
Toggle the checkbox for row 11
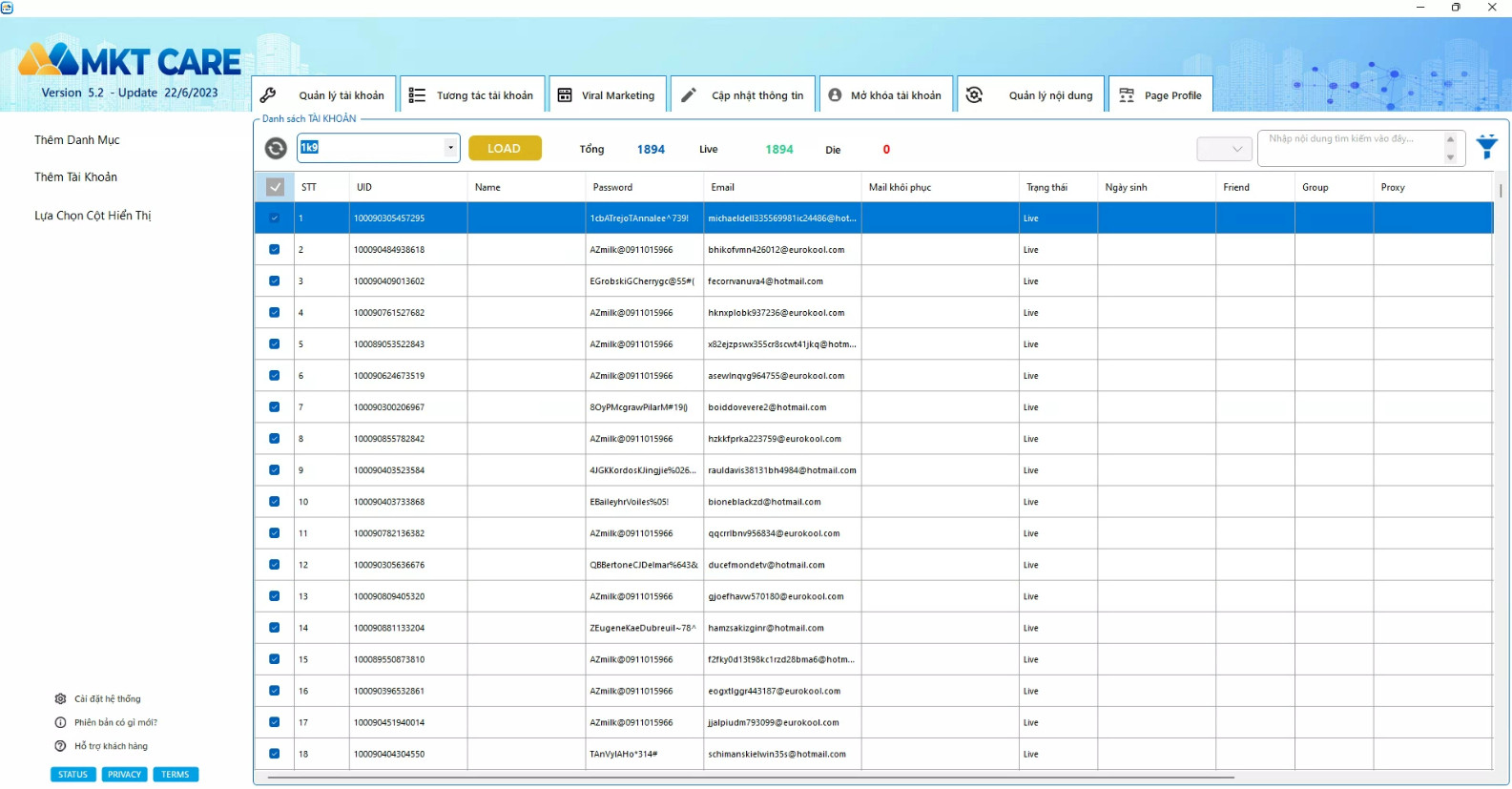pyautogui.click(x=275, y=532)
